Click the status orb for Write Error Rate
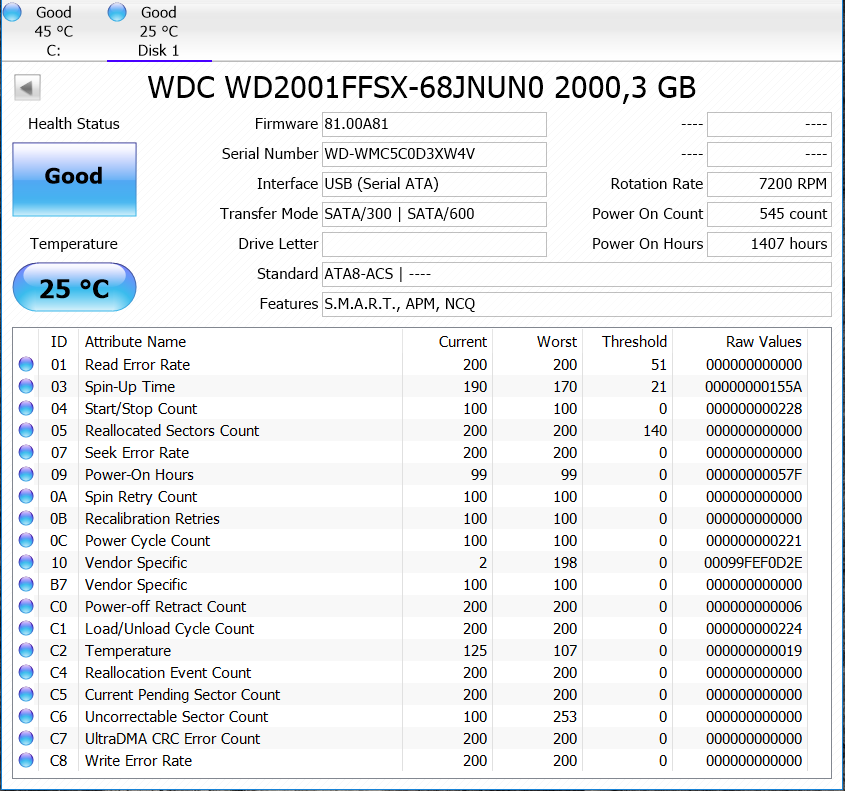This screenshot has width=845, height=791. click(26, 760)
